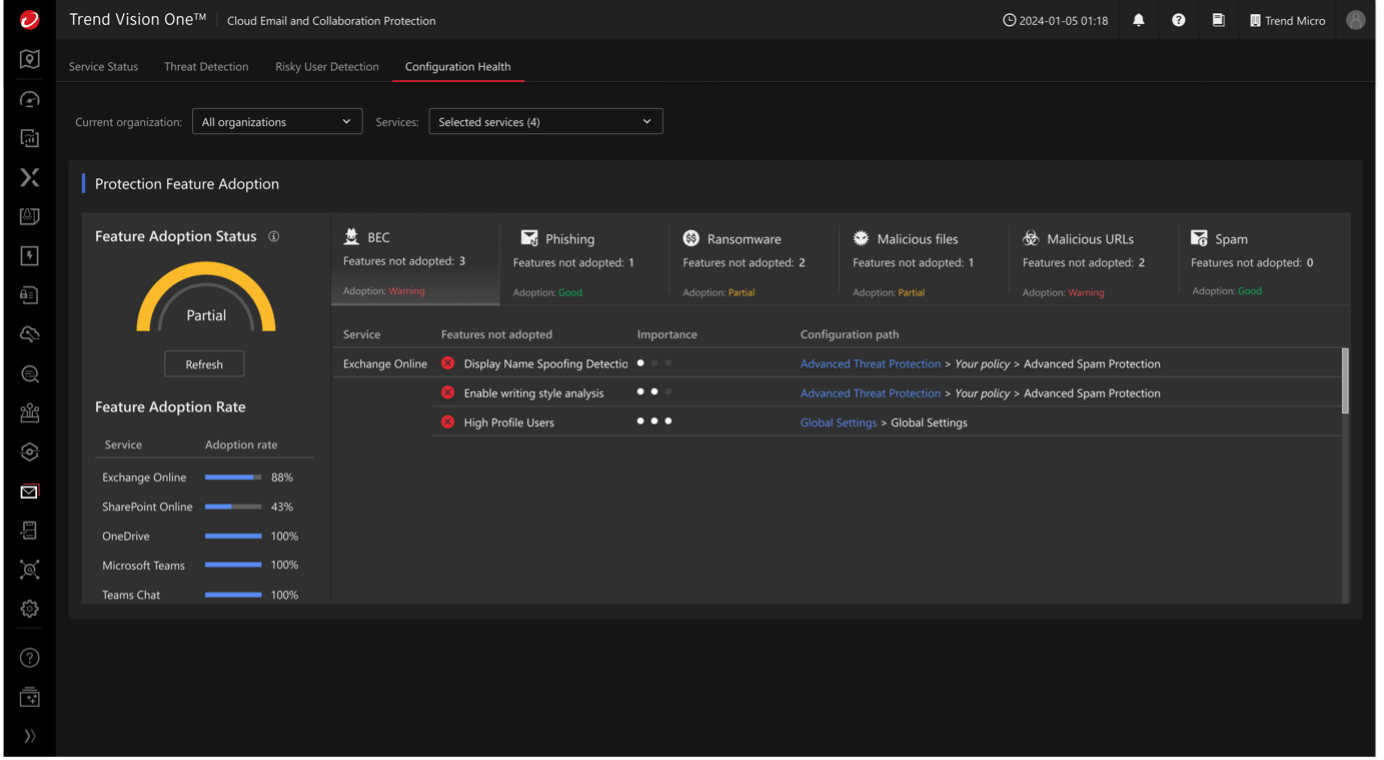Open the ID card lock sidebar icon
This screenshot has width=1384, height=760.
[x=30, y=295]
